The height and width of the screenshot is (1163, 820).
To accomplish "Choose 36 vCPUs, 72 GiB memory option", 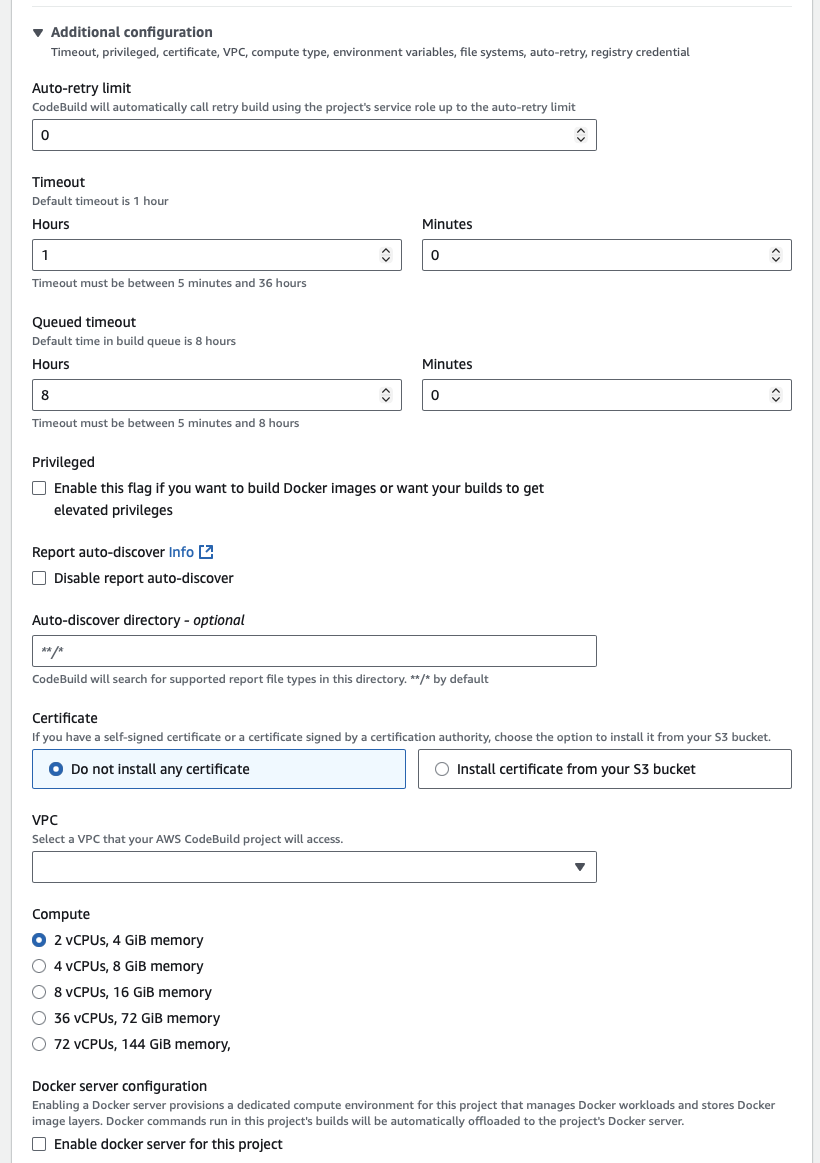I will (x=39, y=1018).
